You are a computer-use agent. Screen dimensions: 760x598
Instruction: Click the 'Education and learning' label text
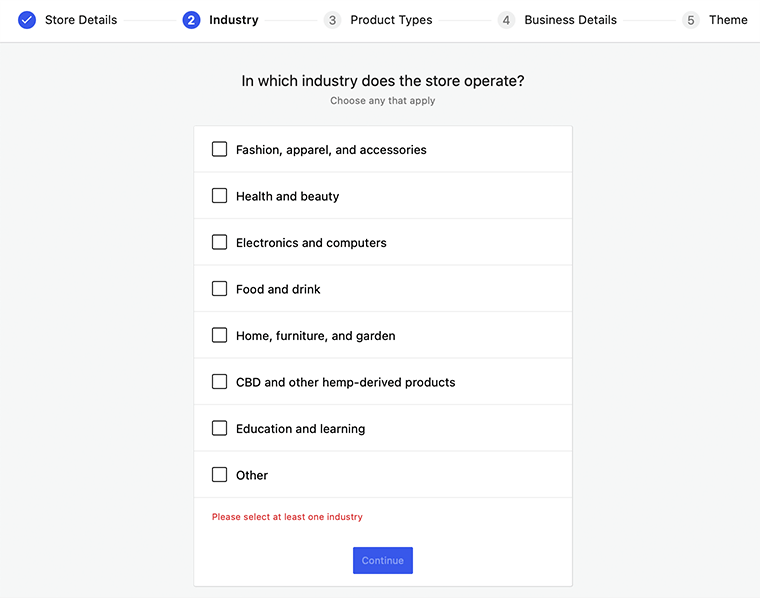coord(301,429)
